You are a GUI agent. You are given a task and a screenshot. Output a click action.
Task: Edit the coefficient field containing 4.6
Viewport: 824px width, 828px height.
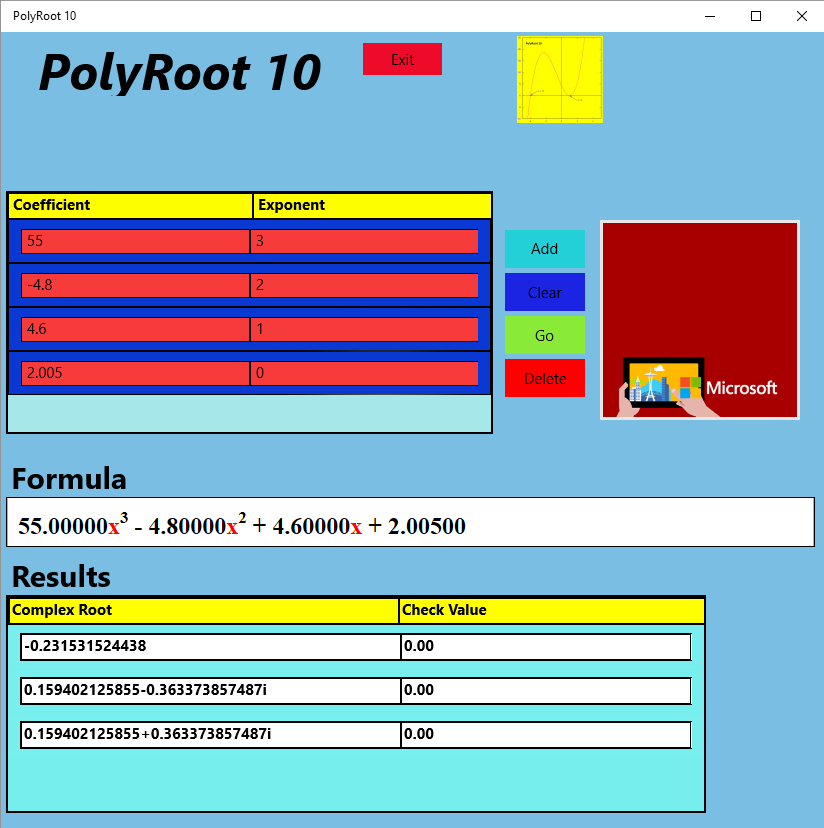click(x=135, y=329)
